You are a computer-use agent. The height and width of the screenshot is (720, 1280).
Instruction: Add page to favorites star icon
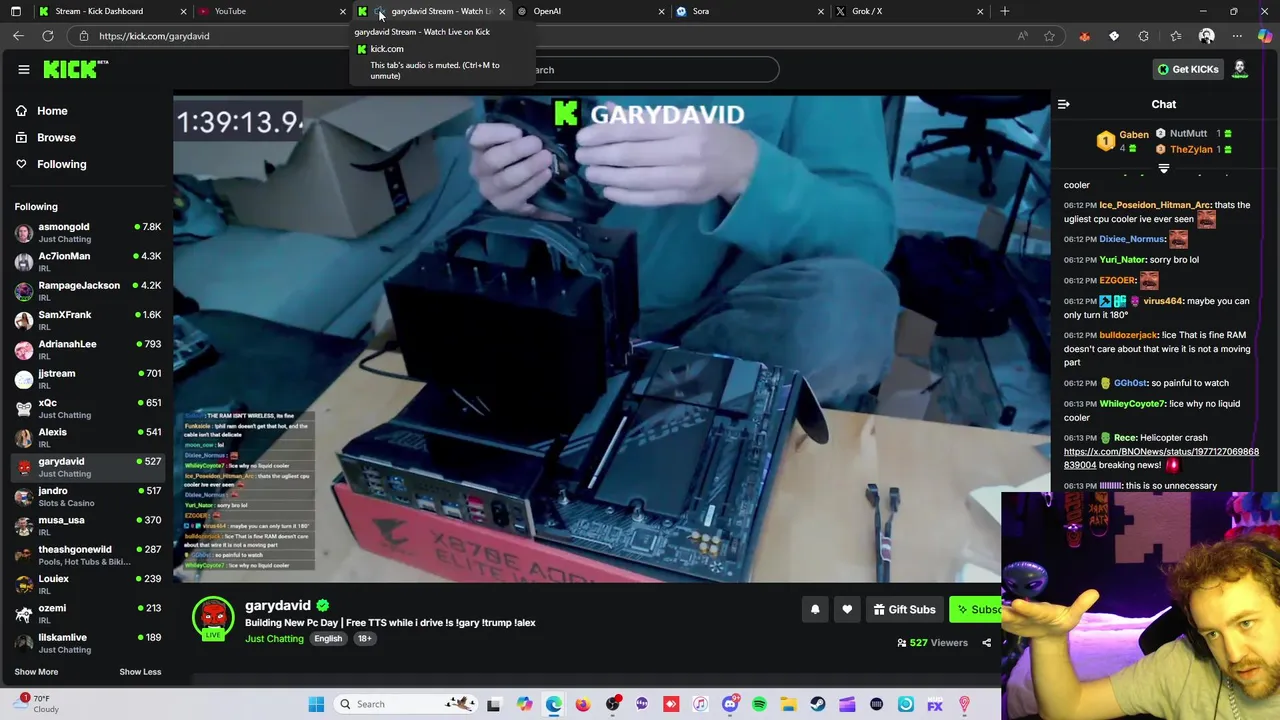click(1049, 36)
